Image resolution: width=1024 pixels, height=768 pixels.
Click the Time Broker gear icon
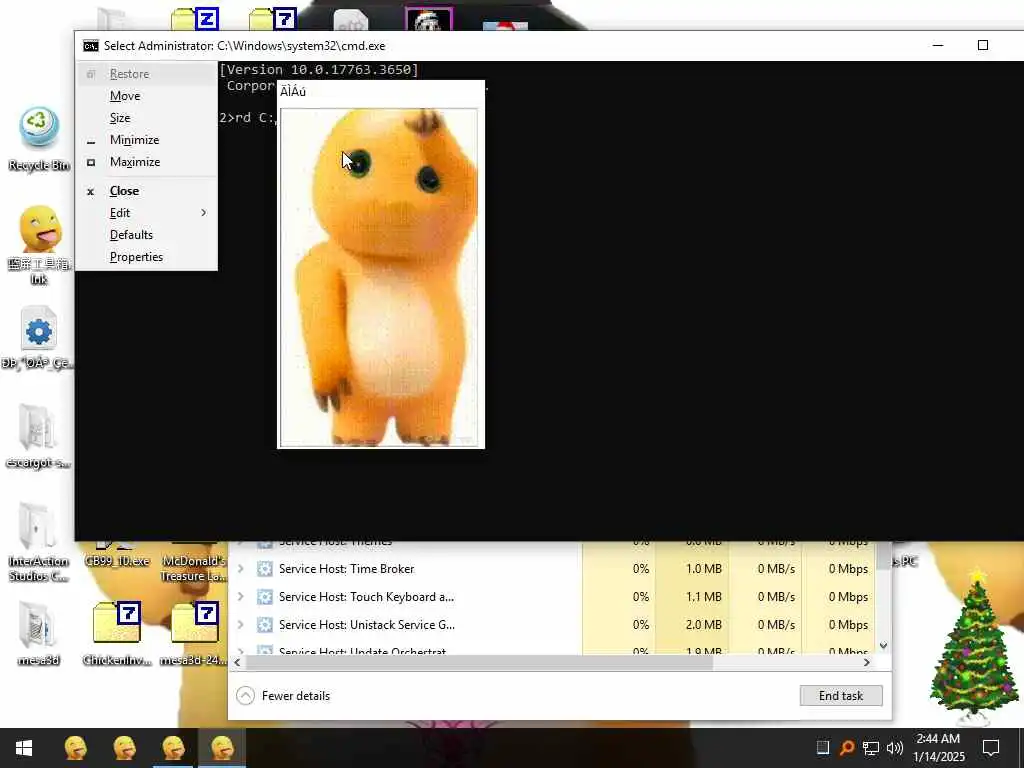(x=264, y=569)
